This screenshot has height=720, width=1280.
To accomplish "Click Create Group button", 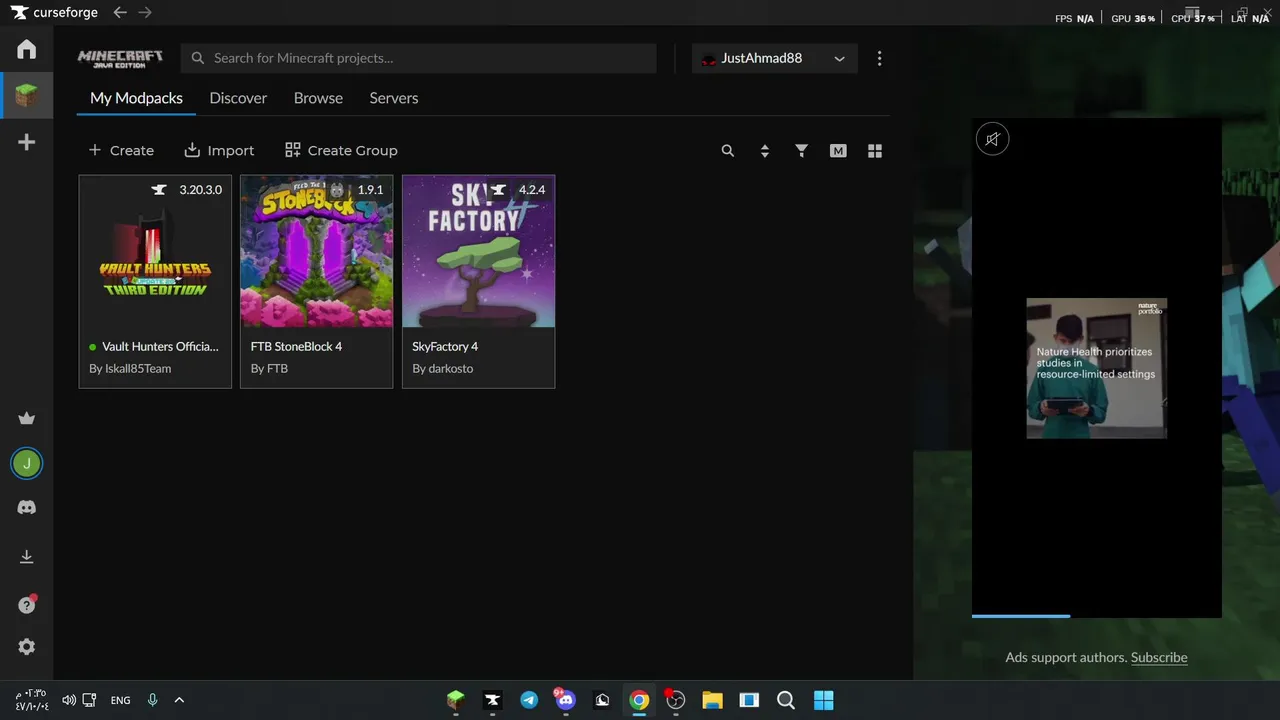I will [341, 150].
